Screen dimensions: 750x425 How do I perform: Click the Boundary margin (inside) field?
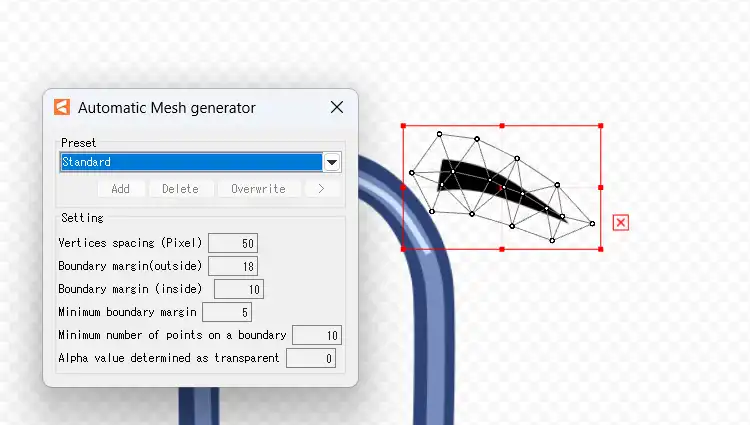pos(239,289)
